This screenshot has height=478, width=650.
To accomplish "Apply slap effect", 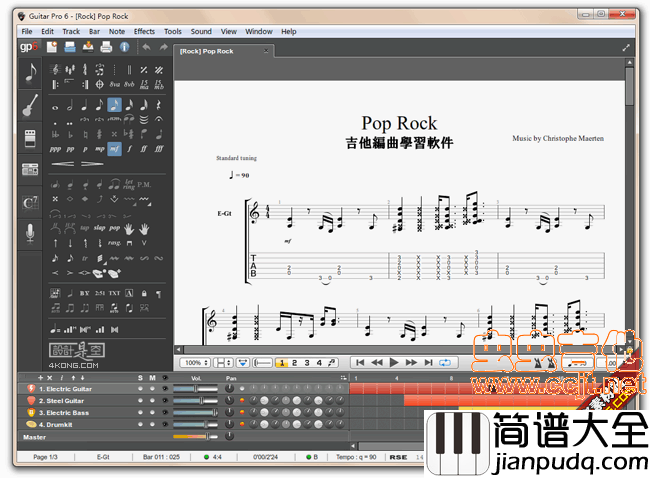I will [x=99, y=228].
